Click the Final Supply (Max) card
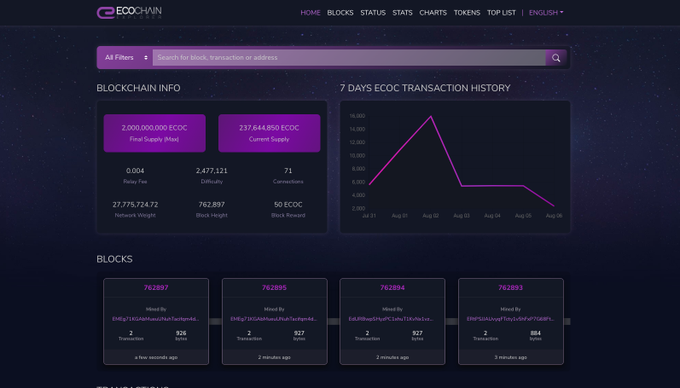The image size is (680, 388). [x=154, y=133]
